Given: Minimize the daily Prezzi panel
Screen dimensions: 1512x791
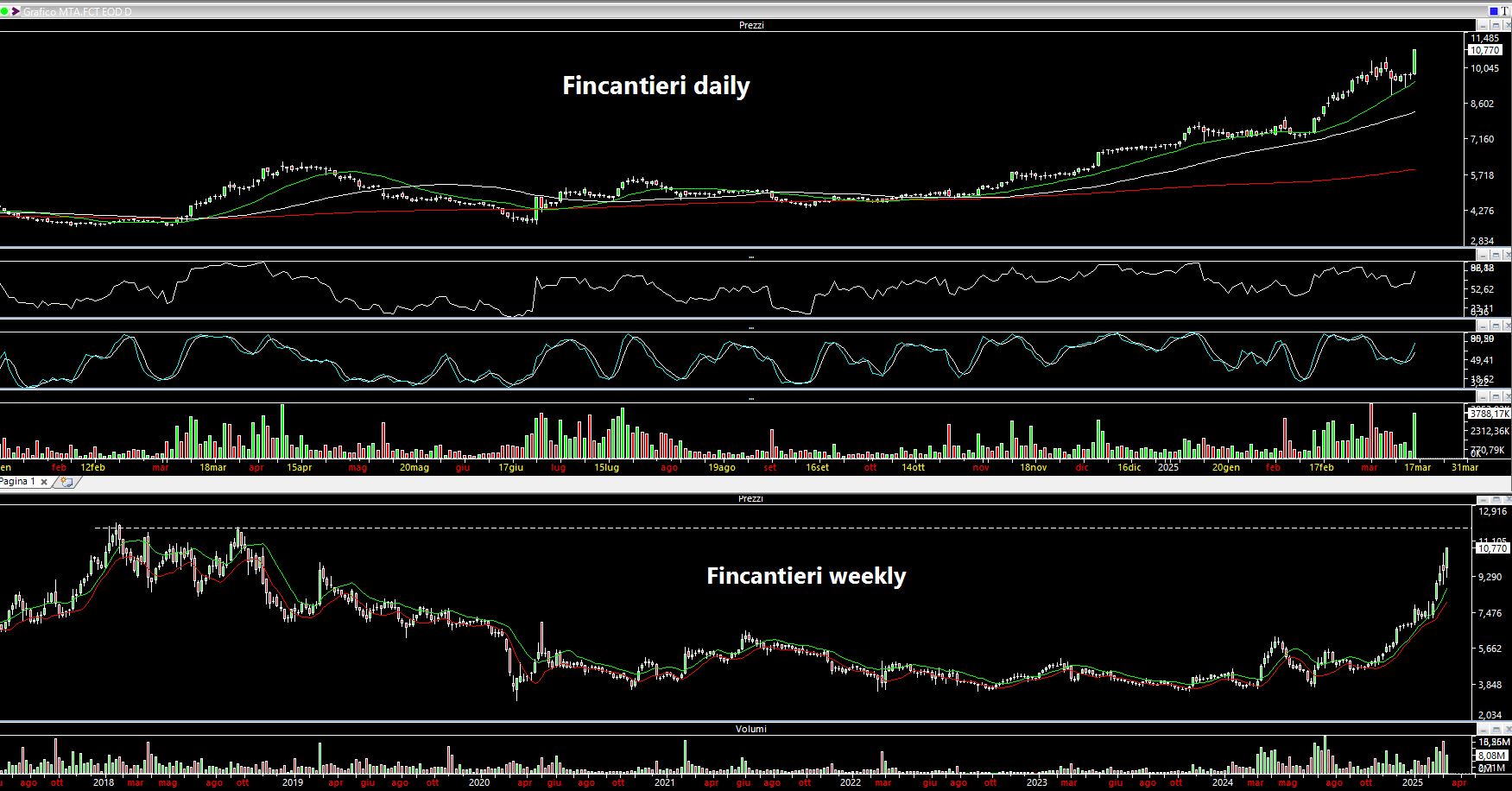Looking at the screenshot, I should pyautogui.click(x=1483, y=25).
